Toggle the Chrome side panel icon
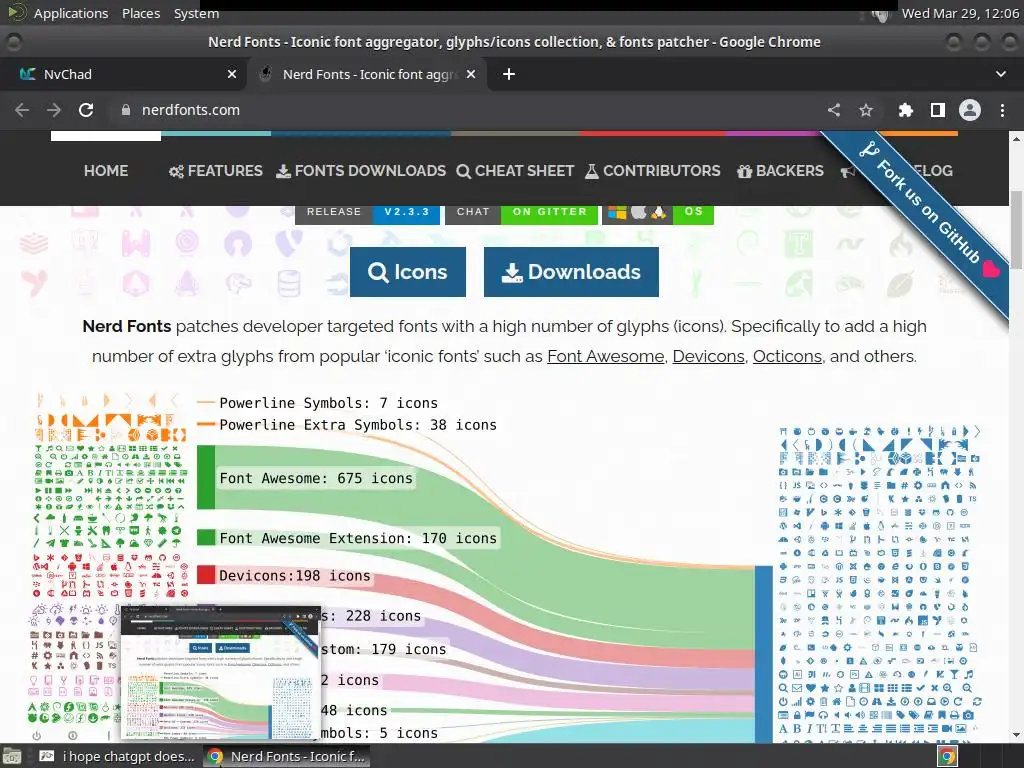Viewport: 1024px width, 768px height. coord(938,110)
